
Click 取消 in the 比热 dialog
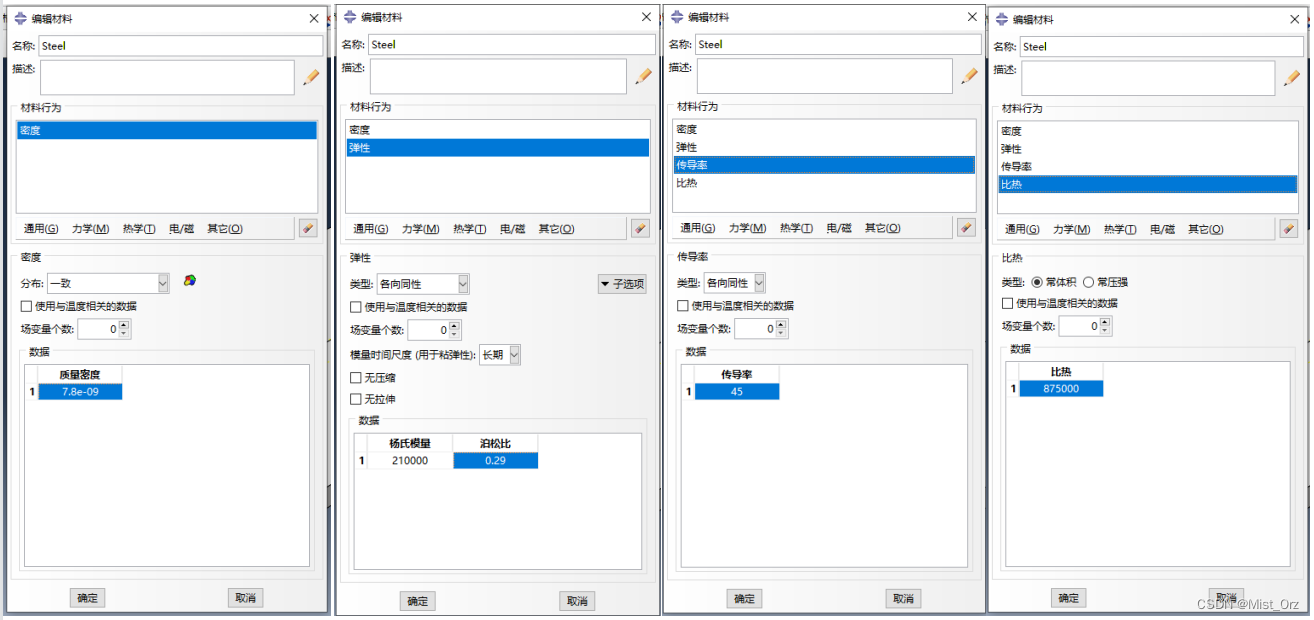1226,596
